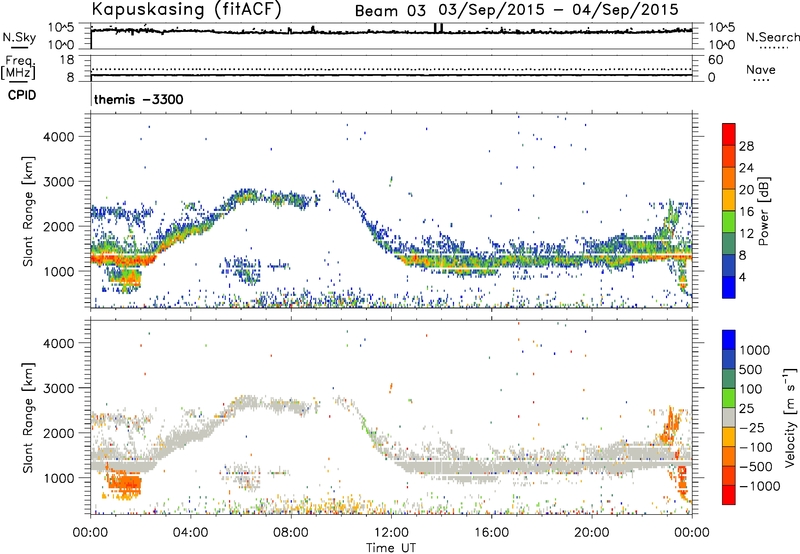Click the end date '04/Sep/2015'

pos(626,10)
